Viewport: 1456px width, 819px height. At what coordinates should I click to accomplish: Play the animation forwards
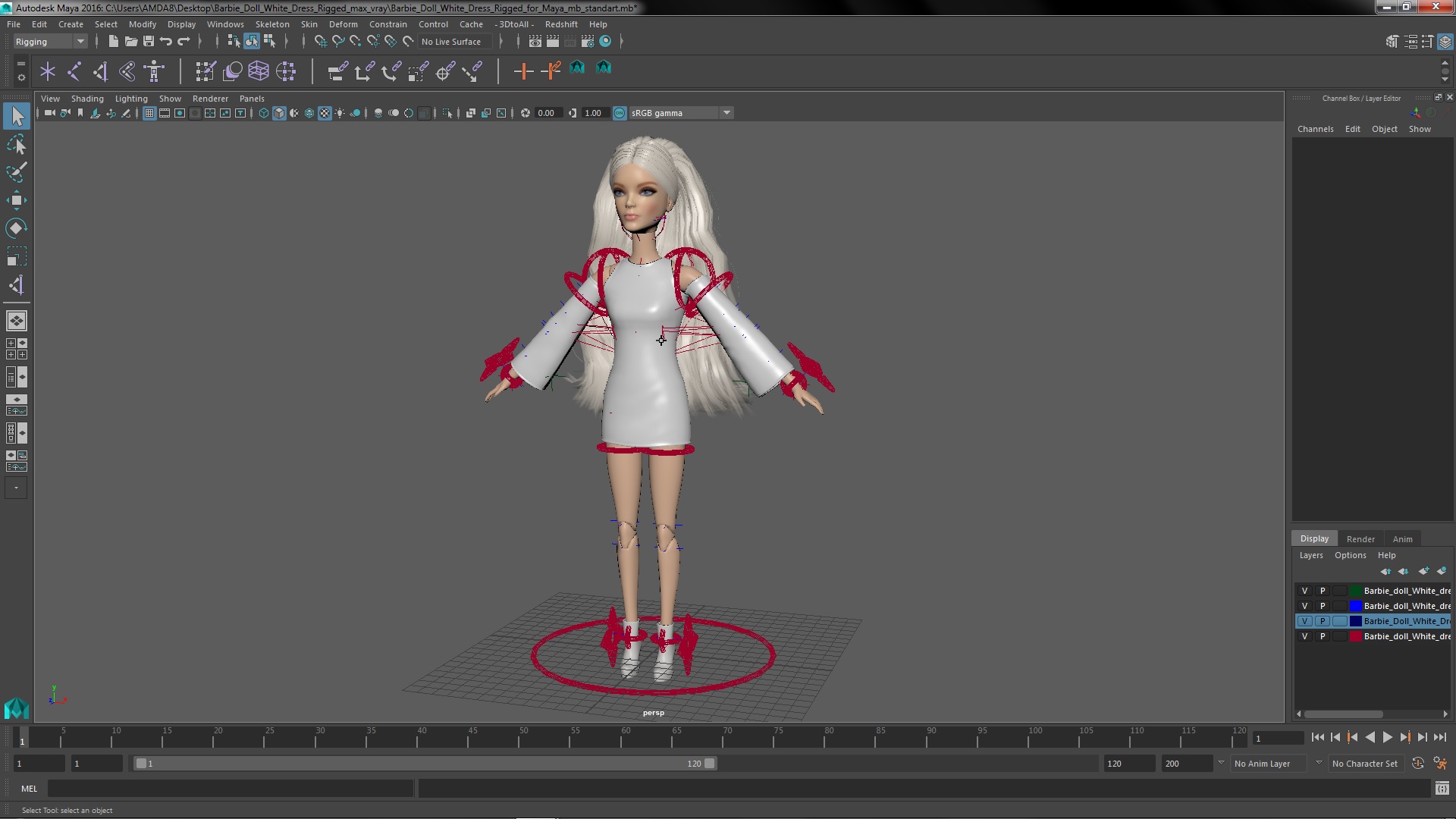click(x=1387, y=737)
